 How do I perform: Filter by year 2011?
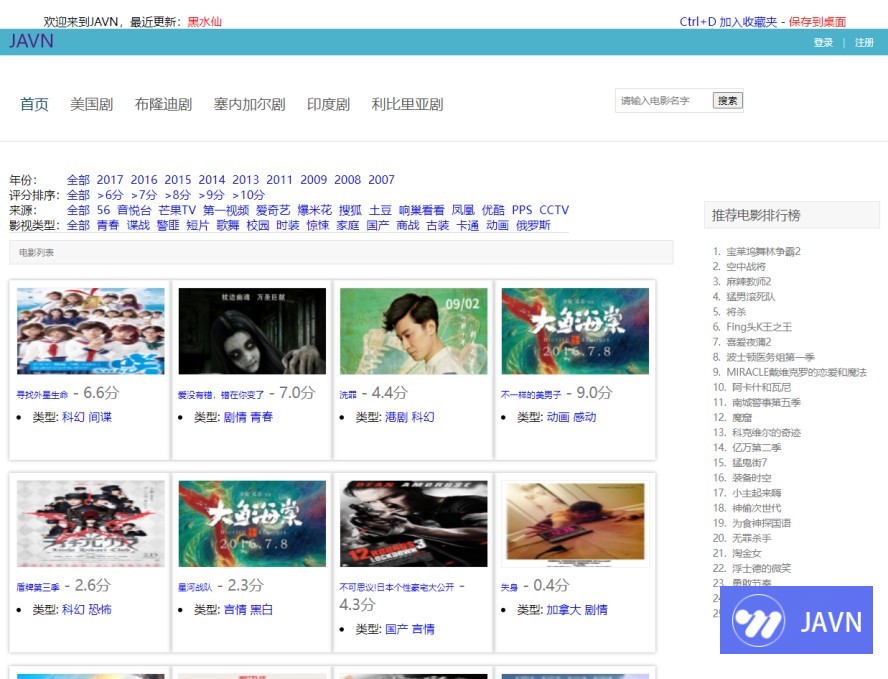pos(280,180)
